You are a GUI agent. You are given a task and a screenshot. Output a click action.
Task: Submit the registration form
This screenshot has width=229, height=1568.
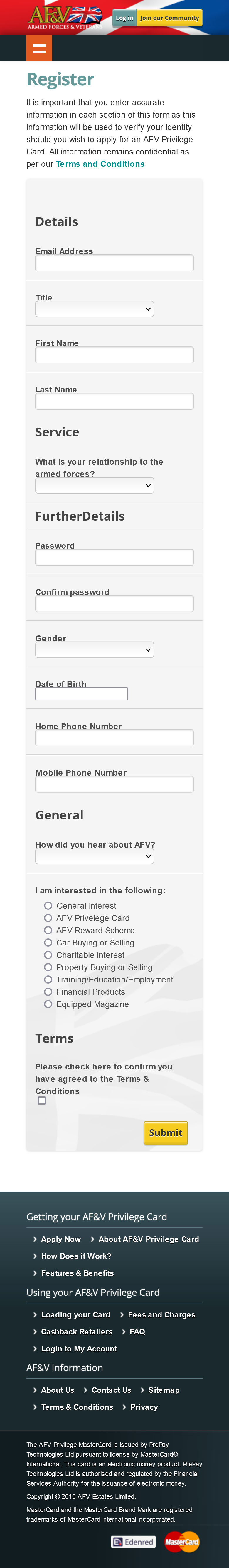tap(166, 1132)
